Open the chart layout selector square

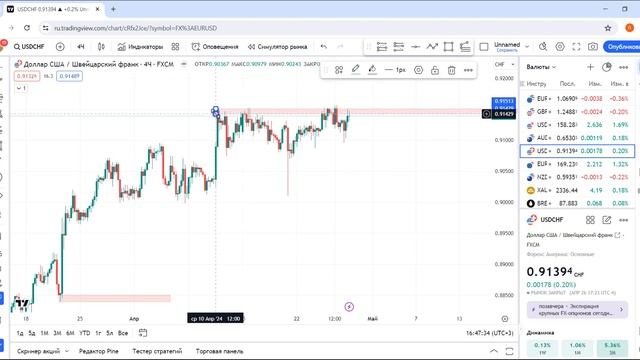pos(484,47)
